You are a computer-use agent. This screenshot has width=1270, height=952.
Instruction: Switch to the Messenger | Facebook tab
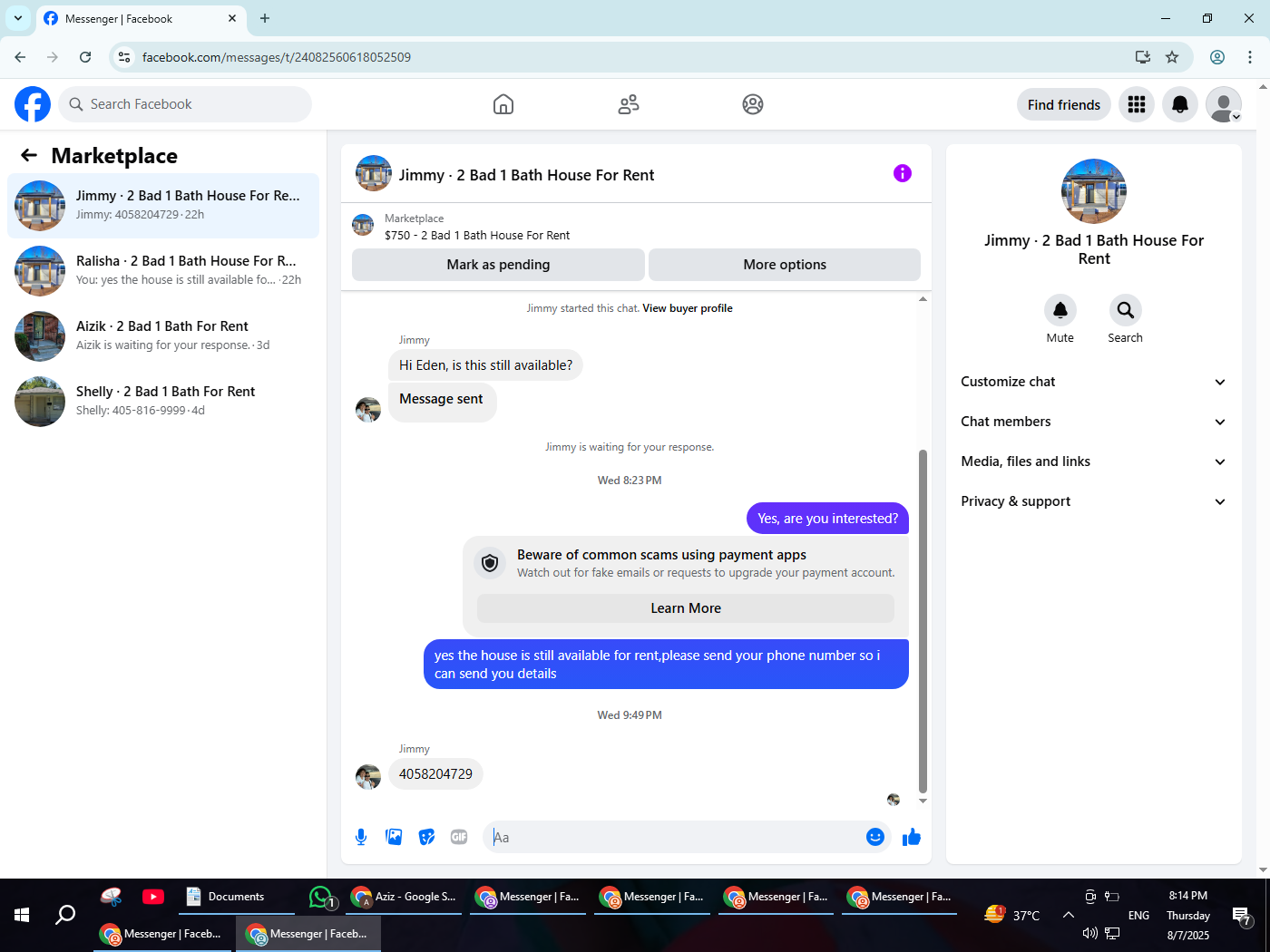[141, 18]
